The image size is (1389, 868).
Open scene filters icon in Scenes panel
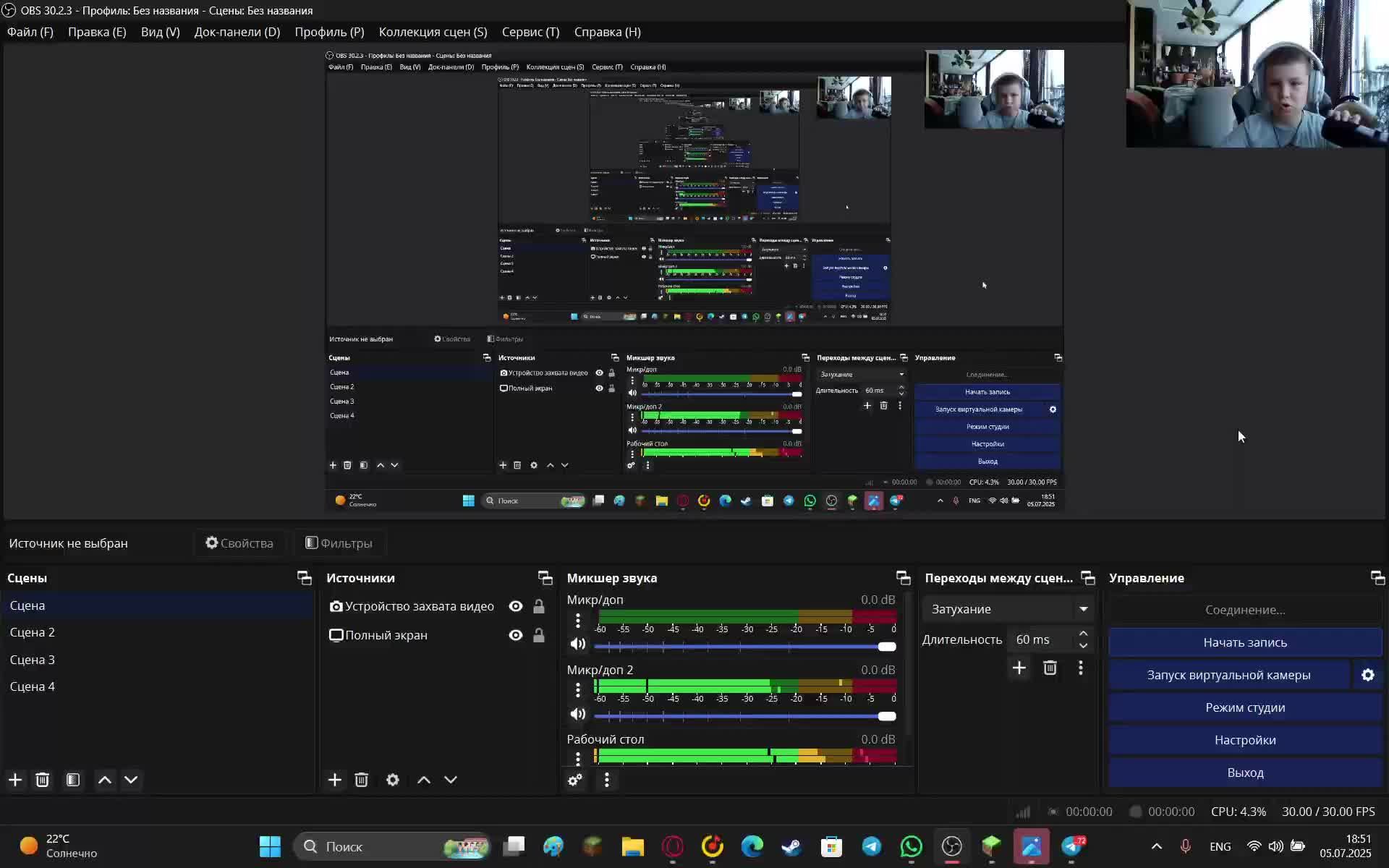pos(73,780)
